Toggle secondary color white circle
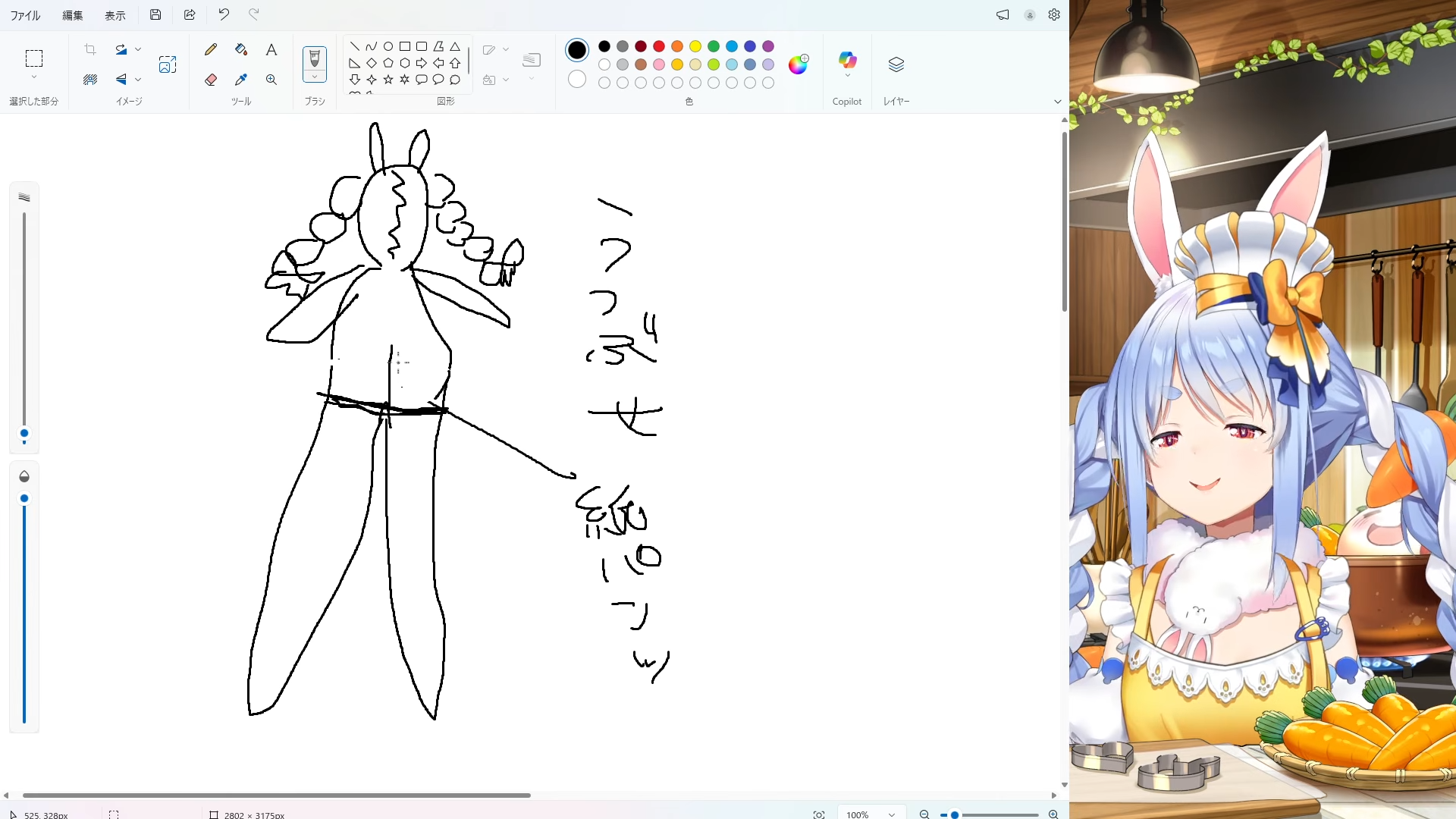Image resolution: width=1456 pixels, height=819 pixels. (x=577, y=79)
